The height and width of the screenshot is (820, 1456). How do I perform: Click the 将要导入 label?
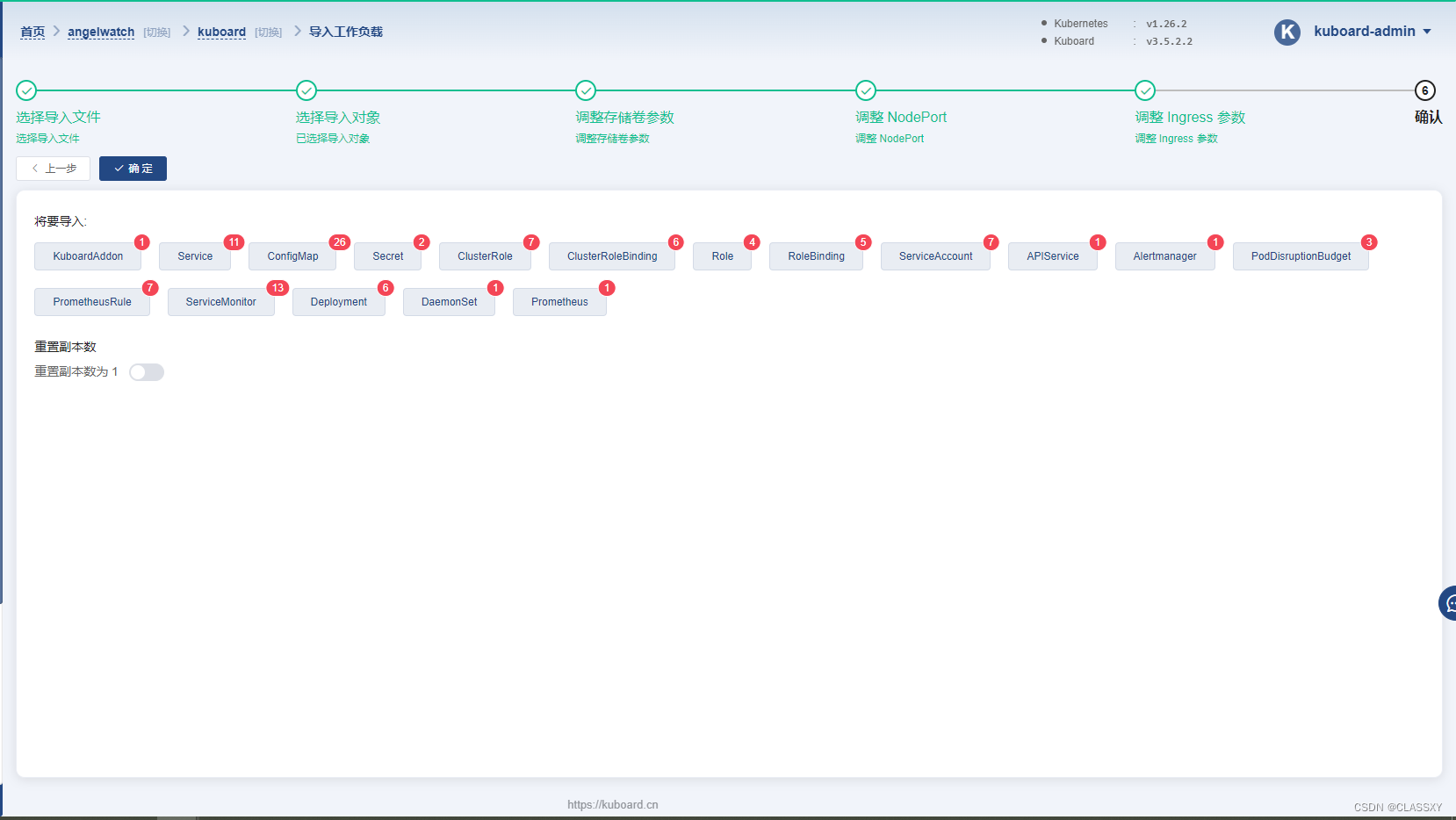coord(61,221)
